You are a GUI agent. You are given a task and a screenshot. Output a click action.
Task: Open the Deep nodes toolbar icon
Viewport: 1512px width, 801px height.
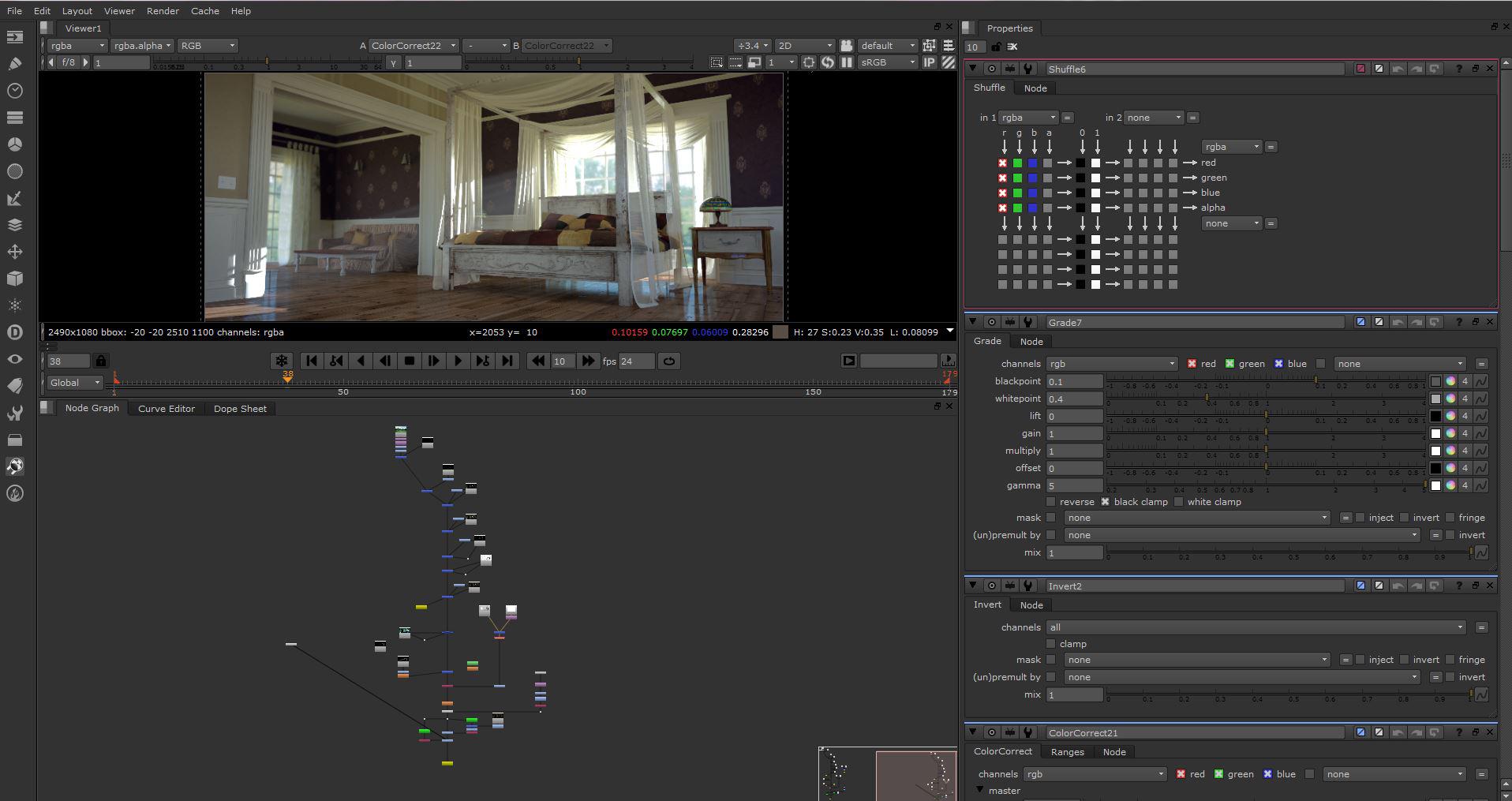tap(14, 332)
